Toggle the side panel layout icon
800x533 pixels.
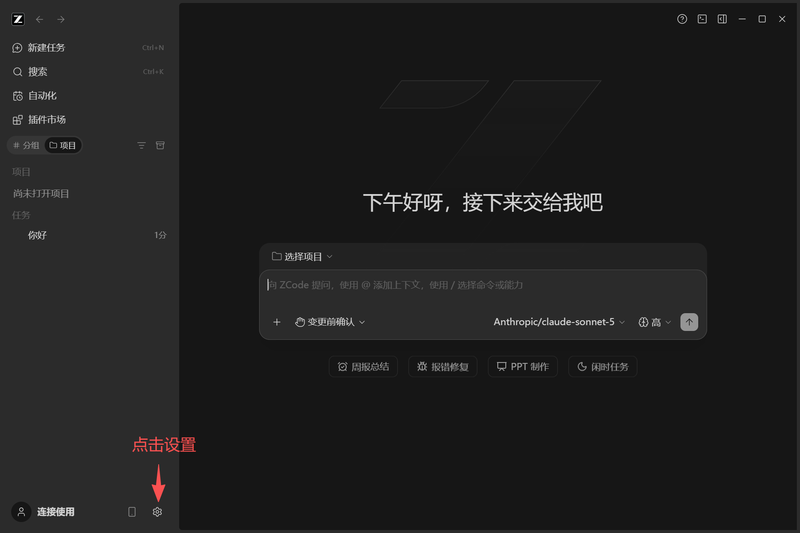tap(722, 19)
